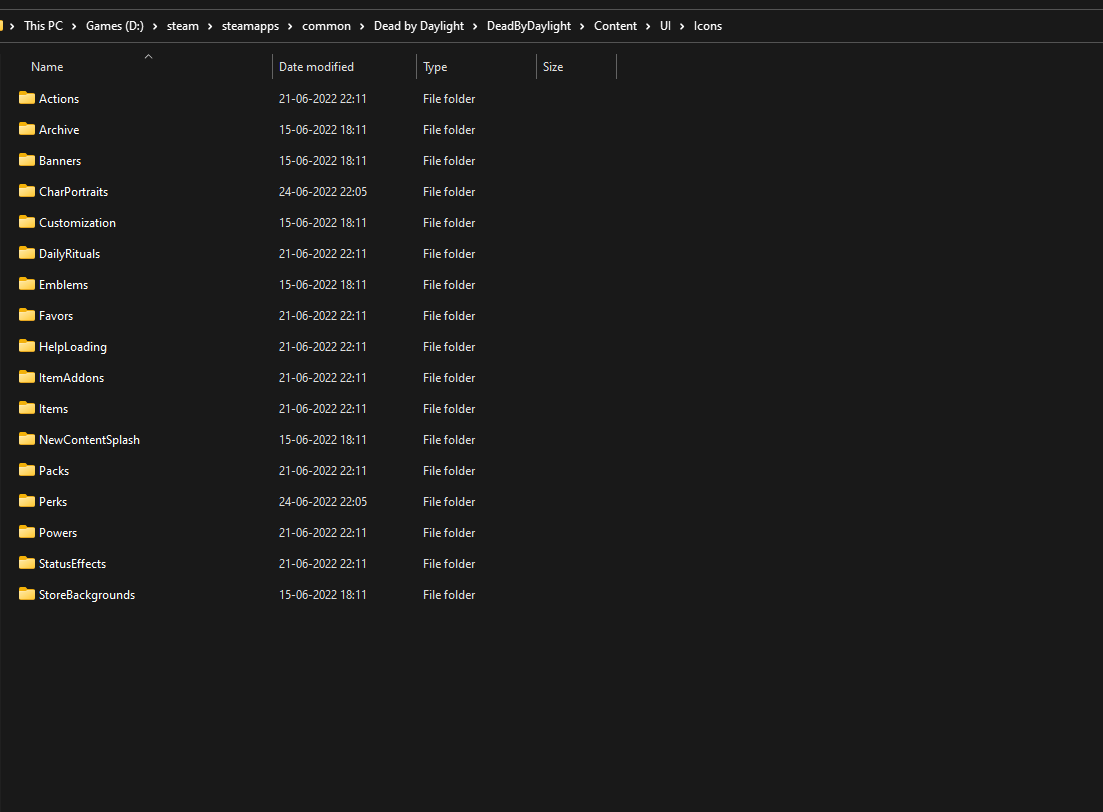Navigate to Games (D:) in breadcrumb

115,26
